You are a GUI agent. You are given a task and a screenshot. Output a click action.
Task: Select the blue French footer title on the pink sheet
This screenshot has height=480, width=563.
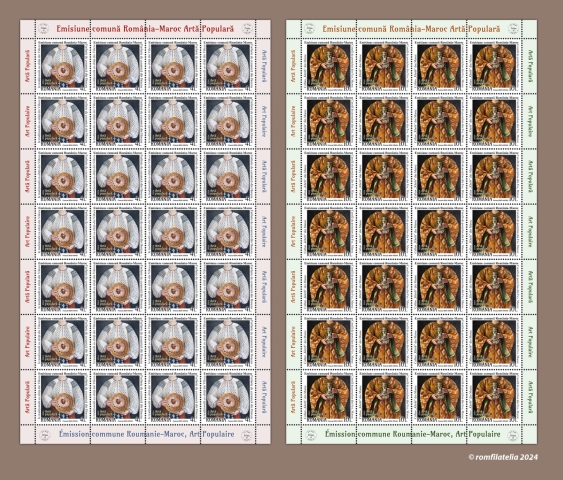pos(146,434)
